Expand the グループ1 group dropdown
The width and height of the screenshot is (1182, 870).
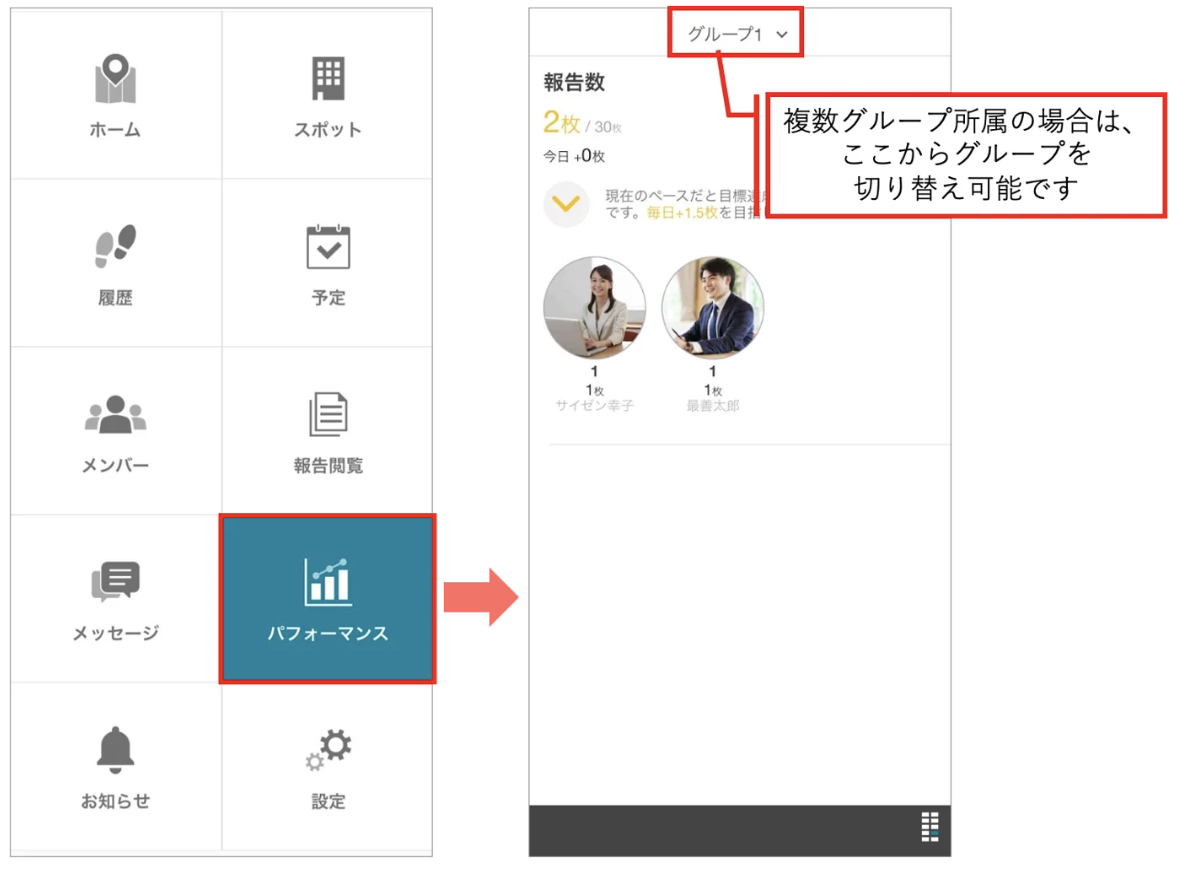(736, 34)
